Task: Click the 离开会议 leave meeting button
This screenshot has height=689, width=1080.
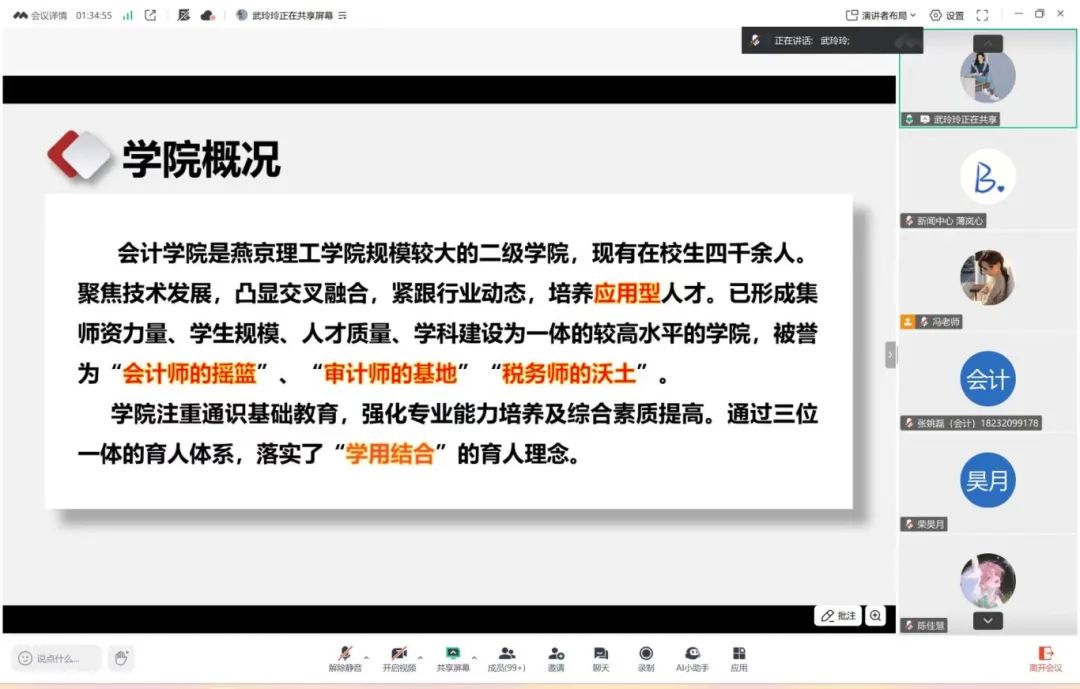Action: pyautogui.click(x=1046, y=658)
